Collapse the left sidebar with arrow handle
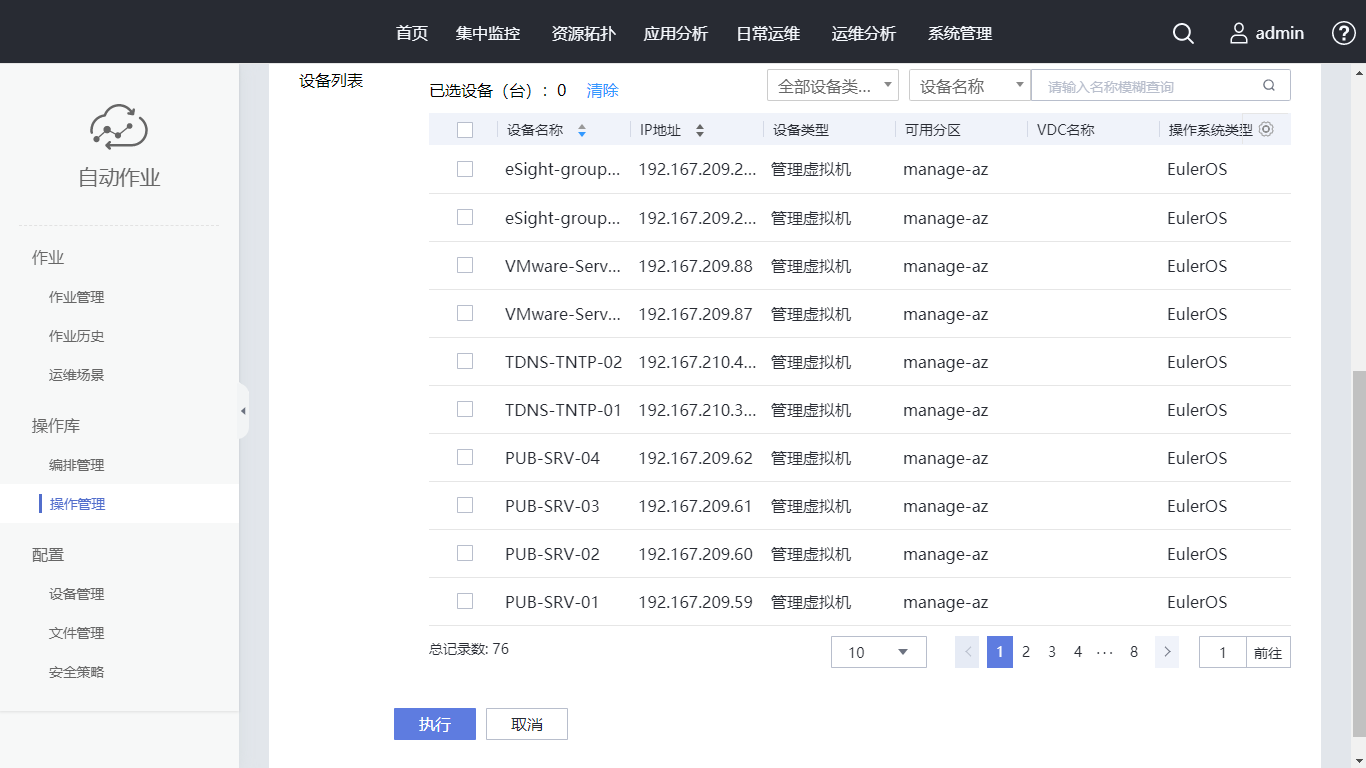 click(243, 411)
